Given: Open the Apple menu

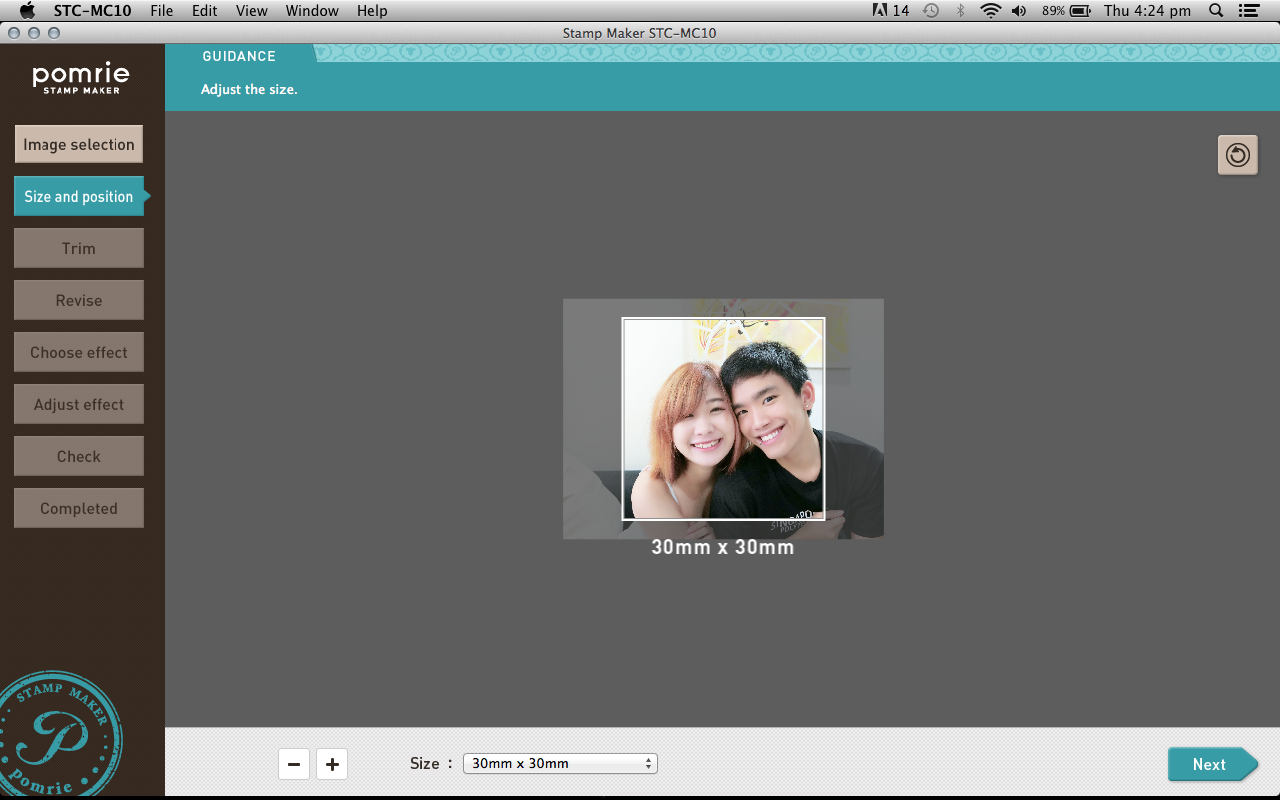Looking at the screenshot, I should (x=27, y=11).
